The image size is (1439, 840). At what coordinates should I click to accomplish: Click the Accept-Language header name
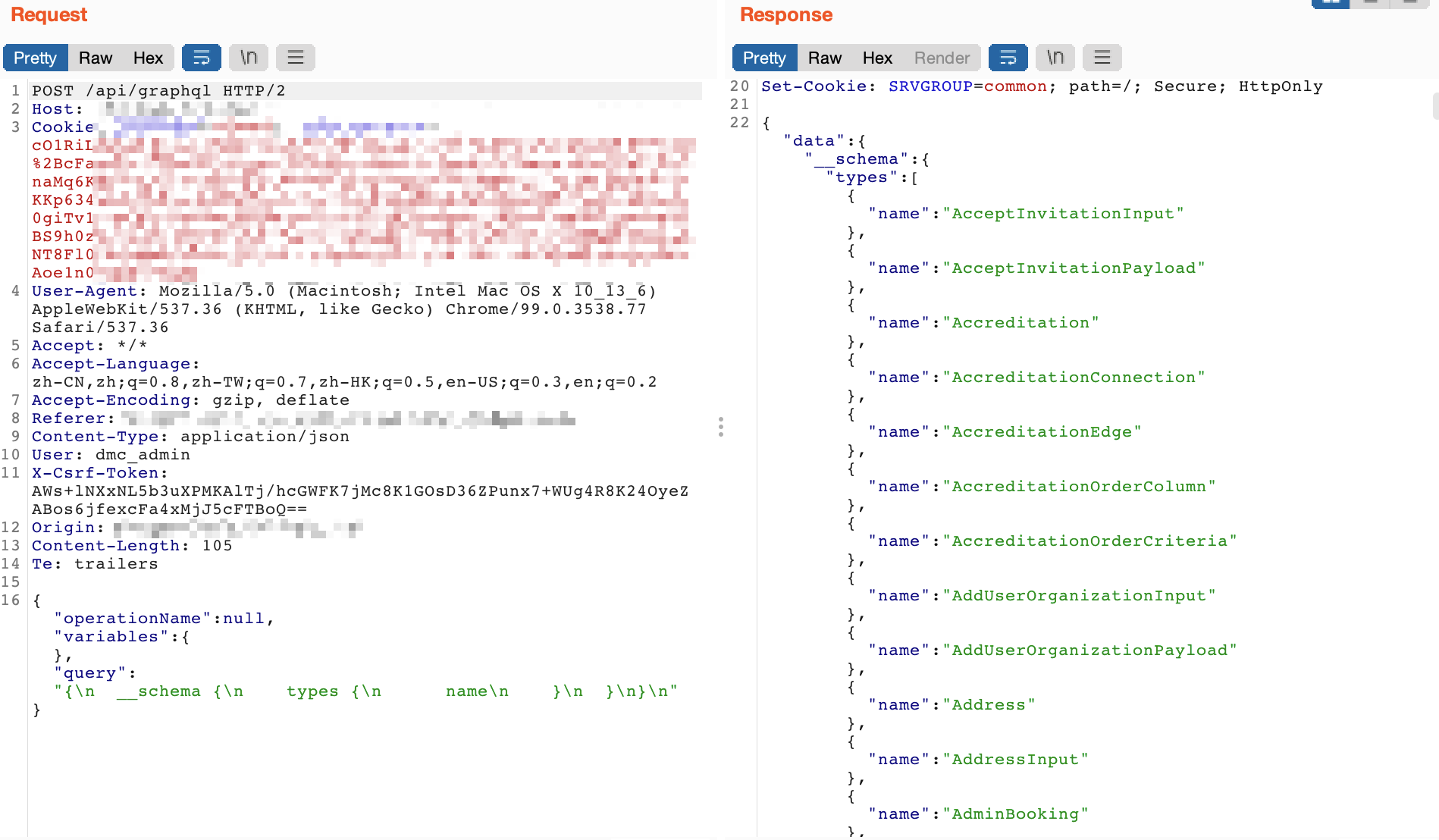[x=111, y=364]
